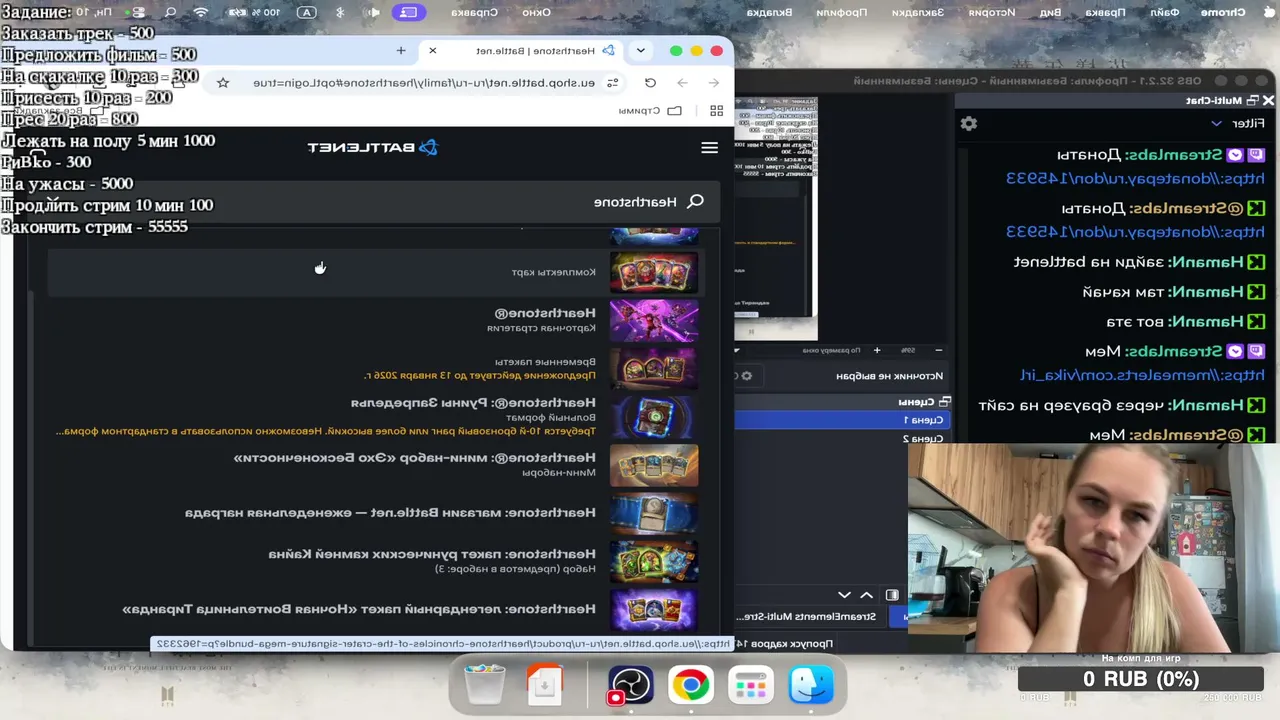
Task: Open the Downloads stack in the Dock
Action: tap(545, 685)
